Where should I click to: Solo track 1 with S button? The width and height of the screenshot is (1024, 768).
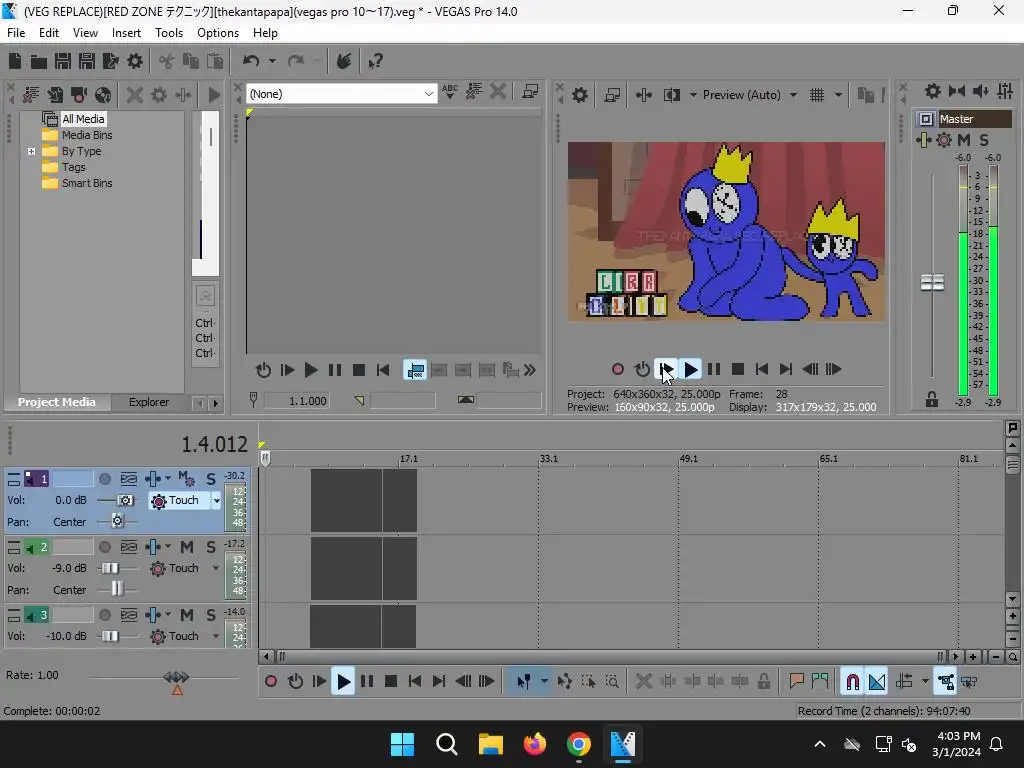pyautogui.click(x=210, y=479)
